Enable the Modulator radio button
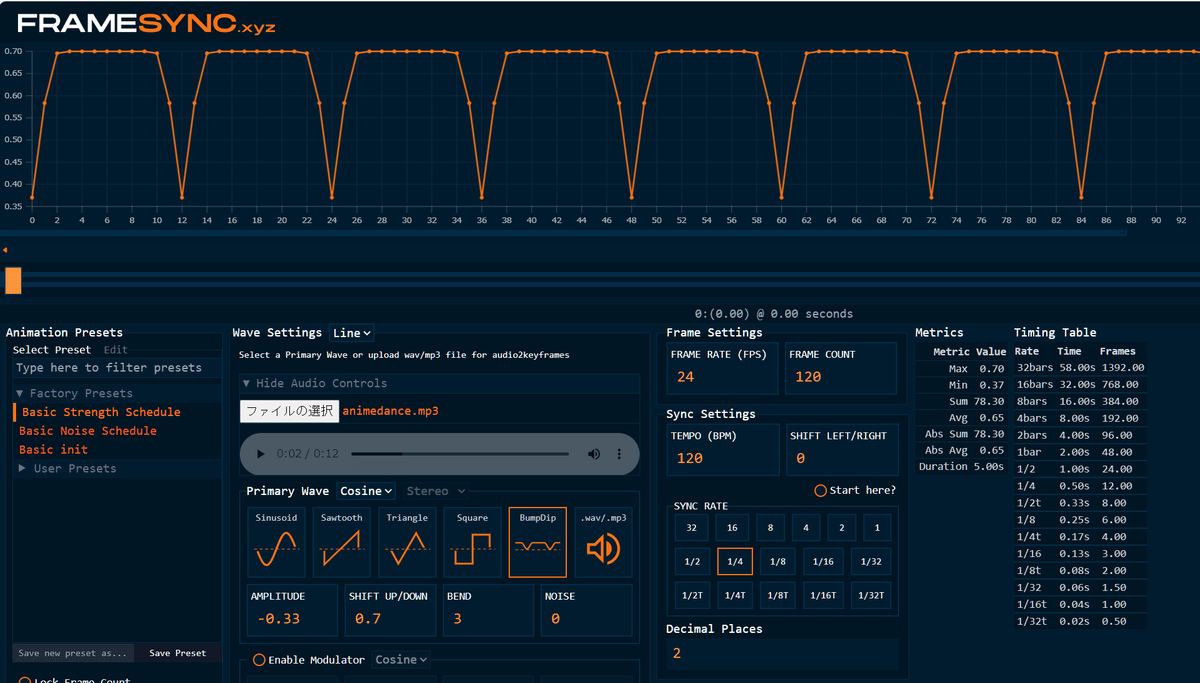 258,660
